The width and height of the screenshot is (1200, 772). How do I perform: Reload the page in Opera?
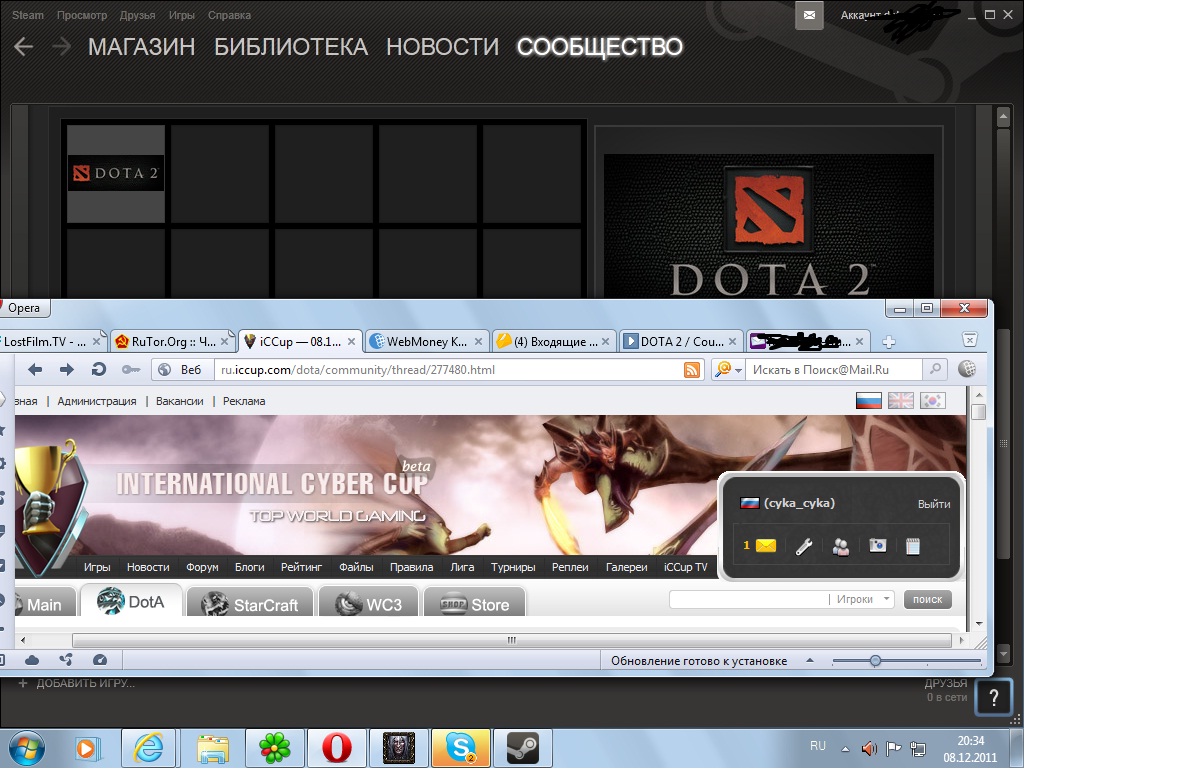99,370
